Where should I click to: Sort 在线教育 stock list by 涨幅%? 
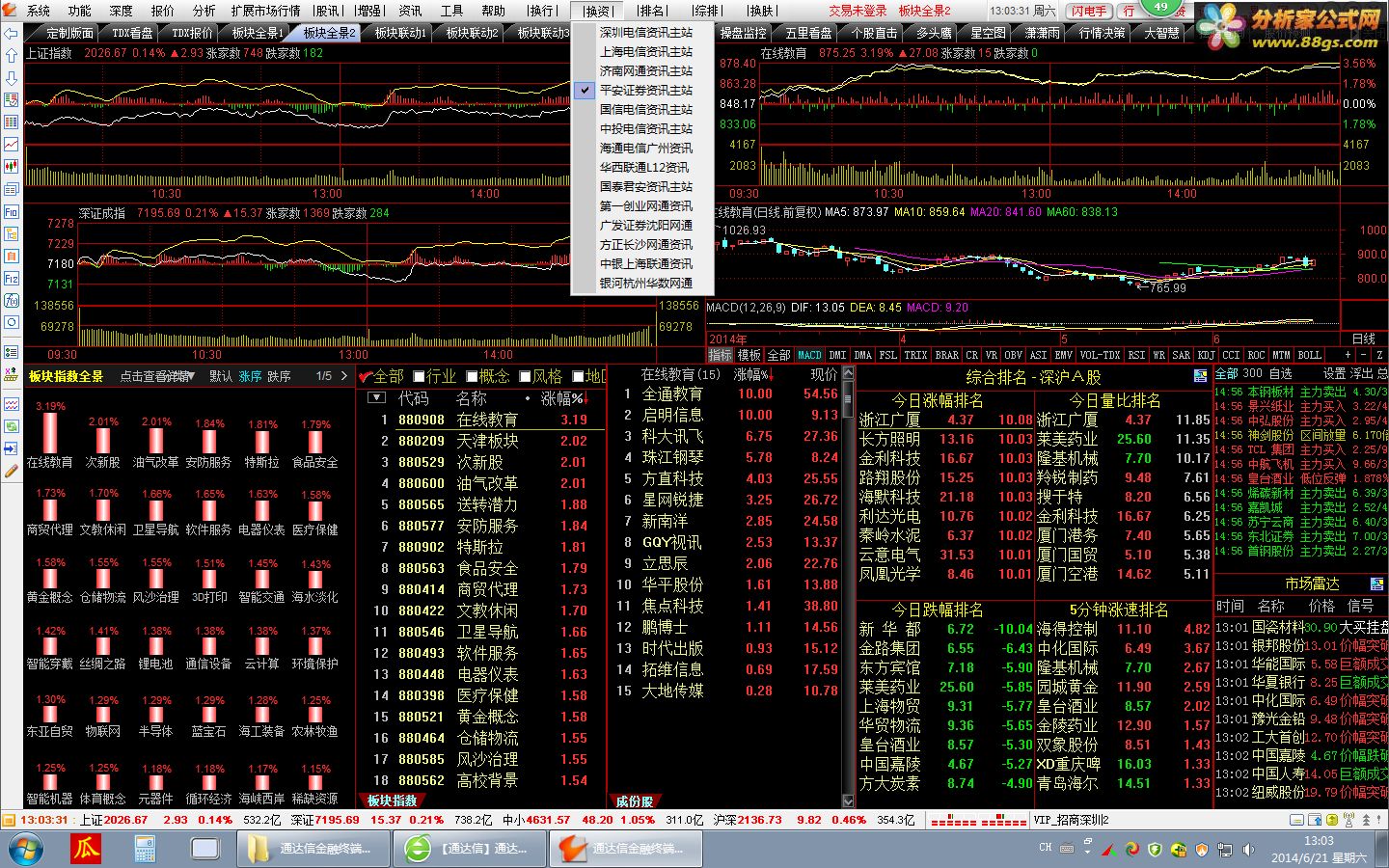click(753, 374)
